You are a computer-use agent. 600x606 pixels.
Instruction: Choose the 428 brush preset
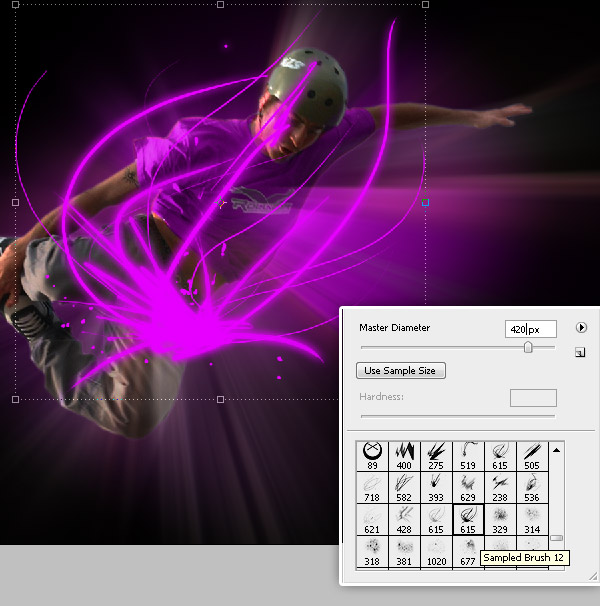404,520
